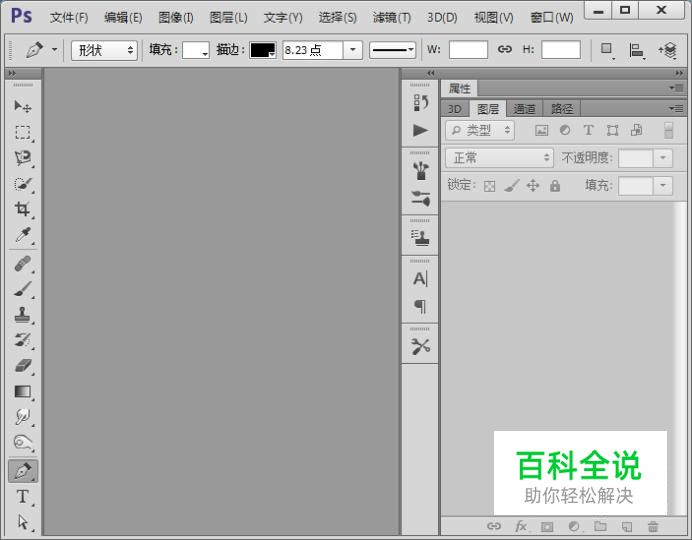Open the Brush panel icon
Viewport: 692px width, 540px height.
pyautogui.click(x=420, y=171)
